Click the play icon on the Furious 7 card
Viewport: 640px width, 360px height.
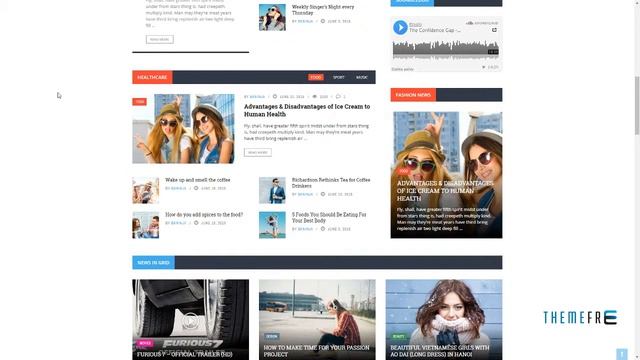tap(190, 321)
